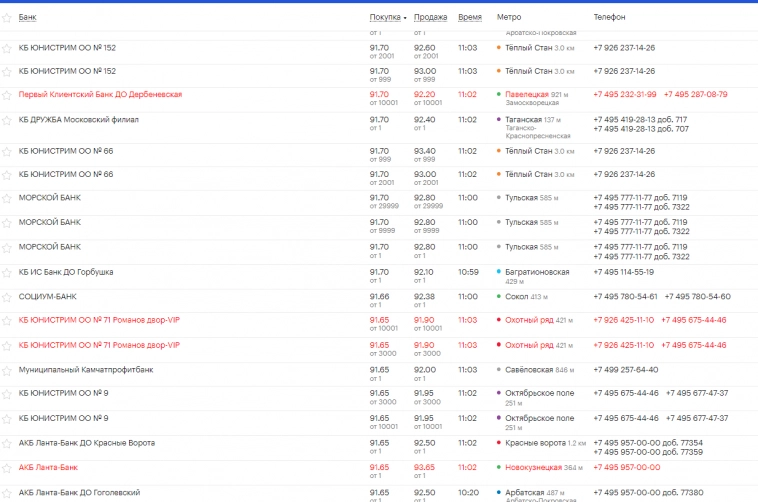Click the star beside АКБ Ланта-Банк ДО Гоголевский
The height and width of the screenshot is (502, 758).
pyautogui.click(x=7, y=493)
